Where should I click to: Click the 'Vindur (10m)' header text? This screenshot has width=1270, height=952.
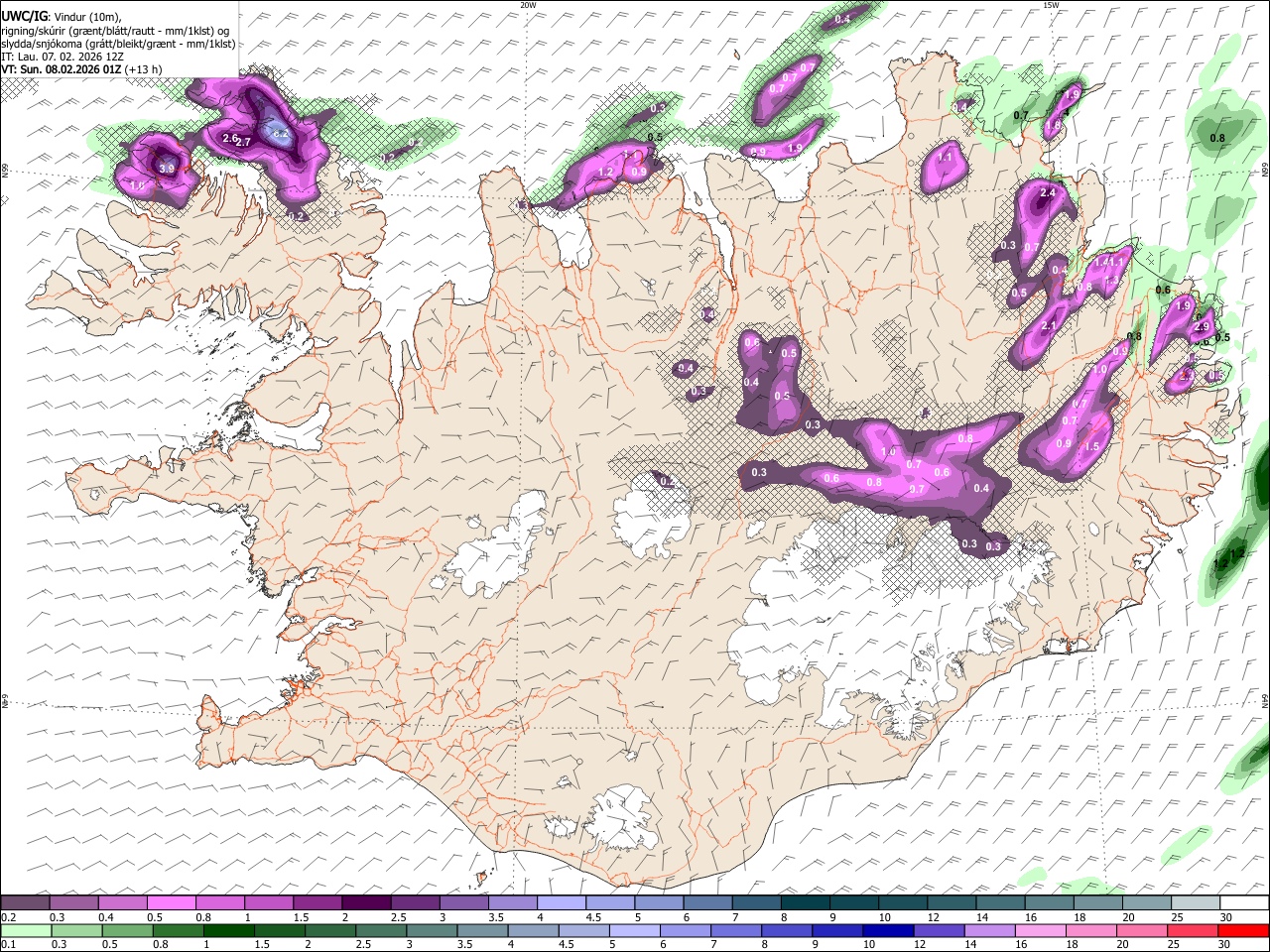(86, 17)
